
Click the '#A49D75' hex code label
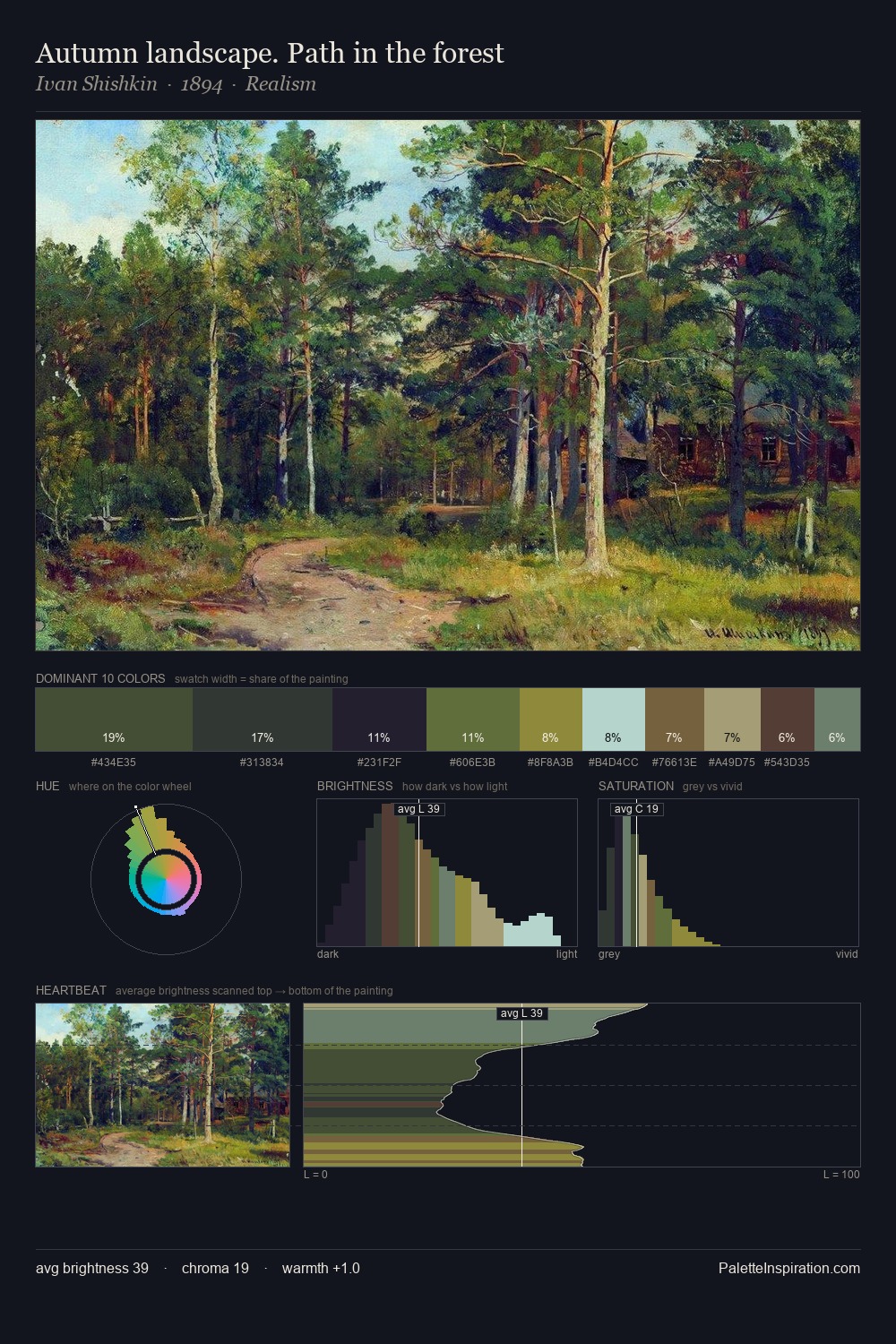point(731,762)
